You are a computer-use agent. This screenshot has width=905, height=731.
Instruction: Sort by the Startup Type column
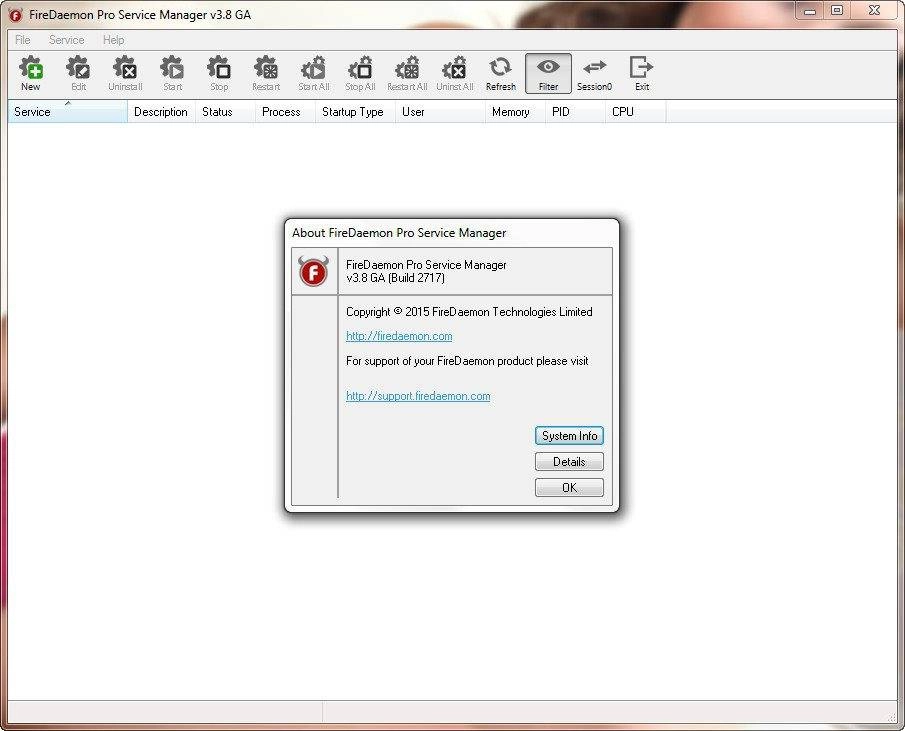click(x=355, y=112)
